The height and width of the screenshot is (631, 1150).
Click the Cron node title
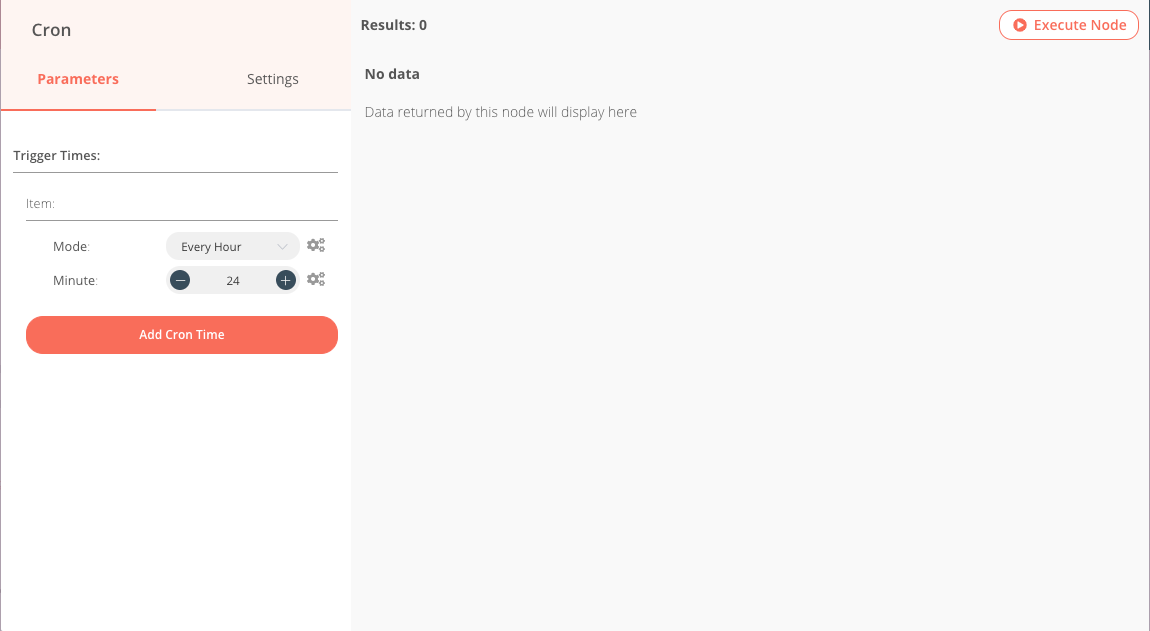(x=52, y=30)
